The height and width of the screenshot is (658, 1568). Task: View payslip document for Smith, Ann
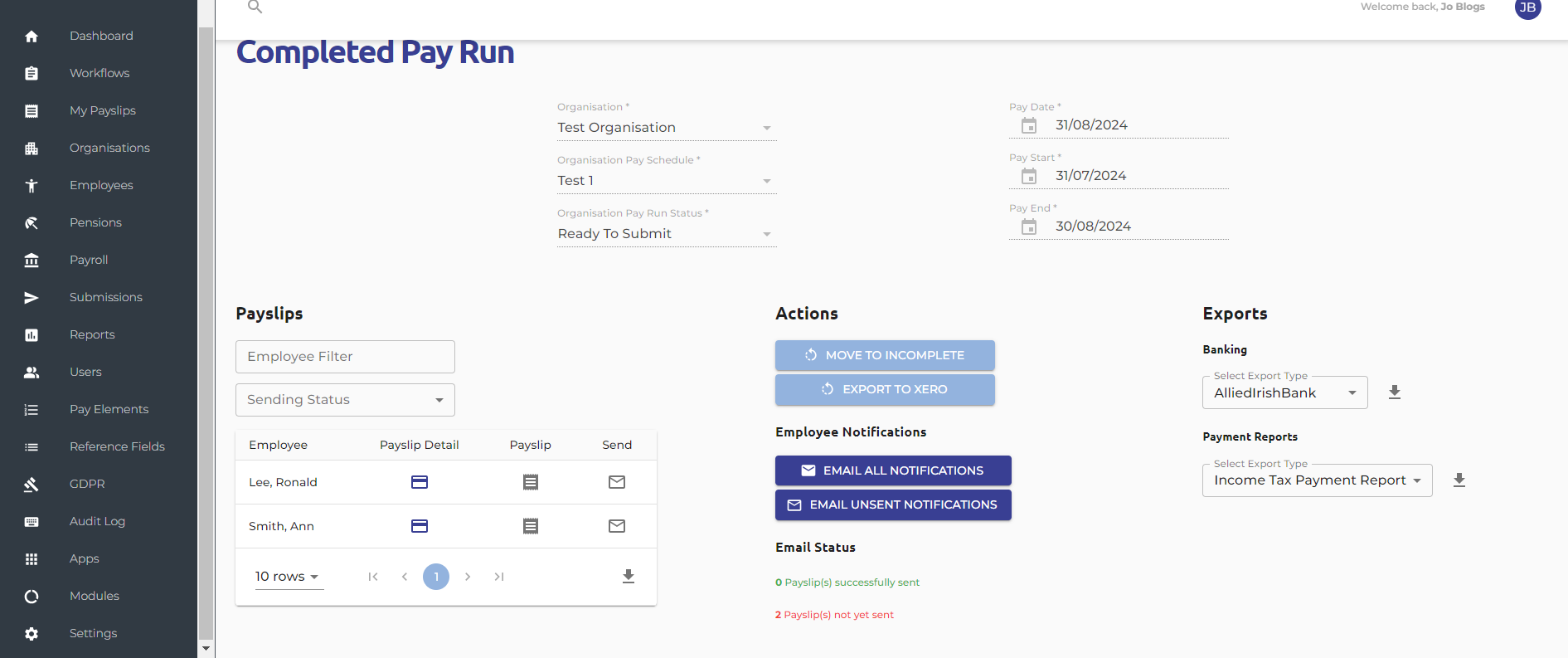pyautogui.click(x=531, y=526)
